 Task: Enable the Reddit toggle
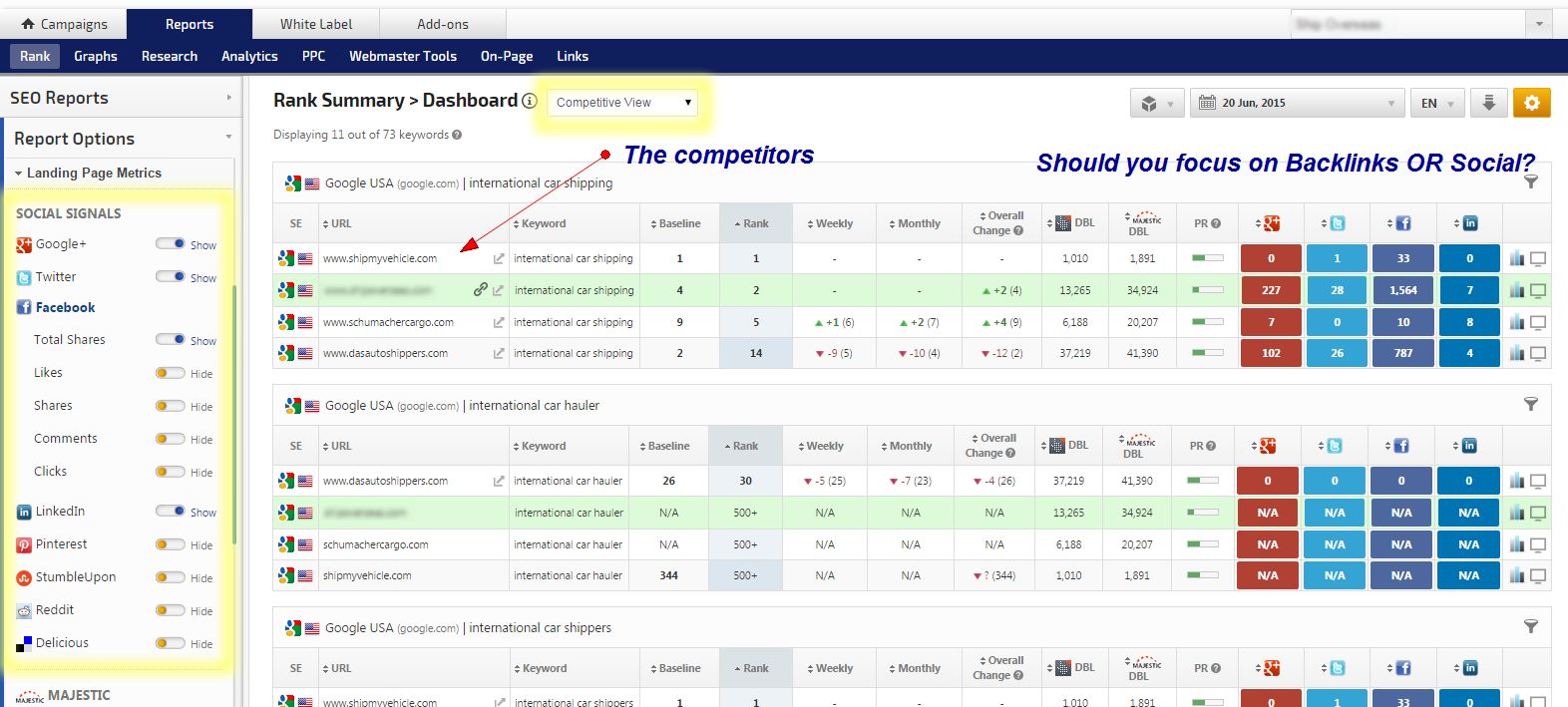171,609
